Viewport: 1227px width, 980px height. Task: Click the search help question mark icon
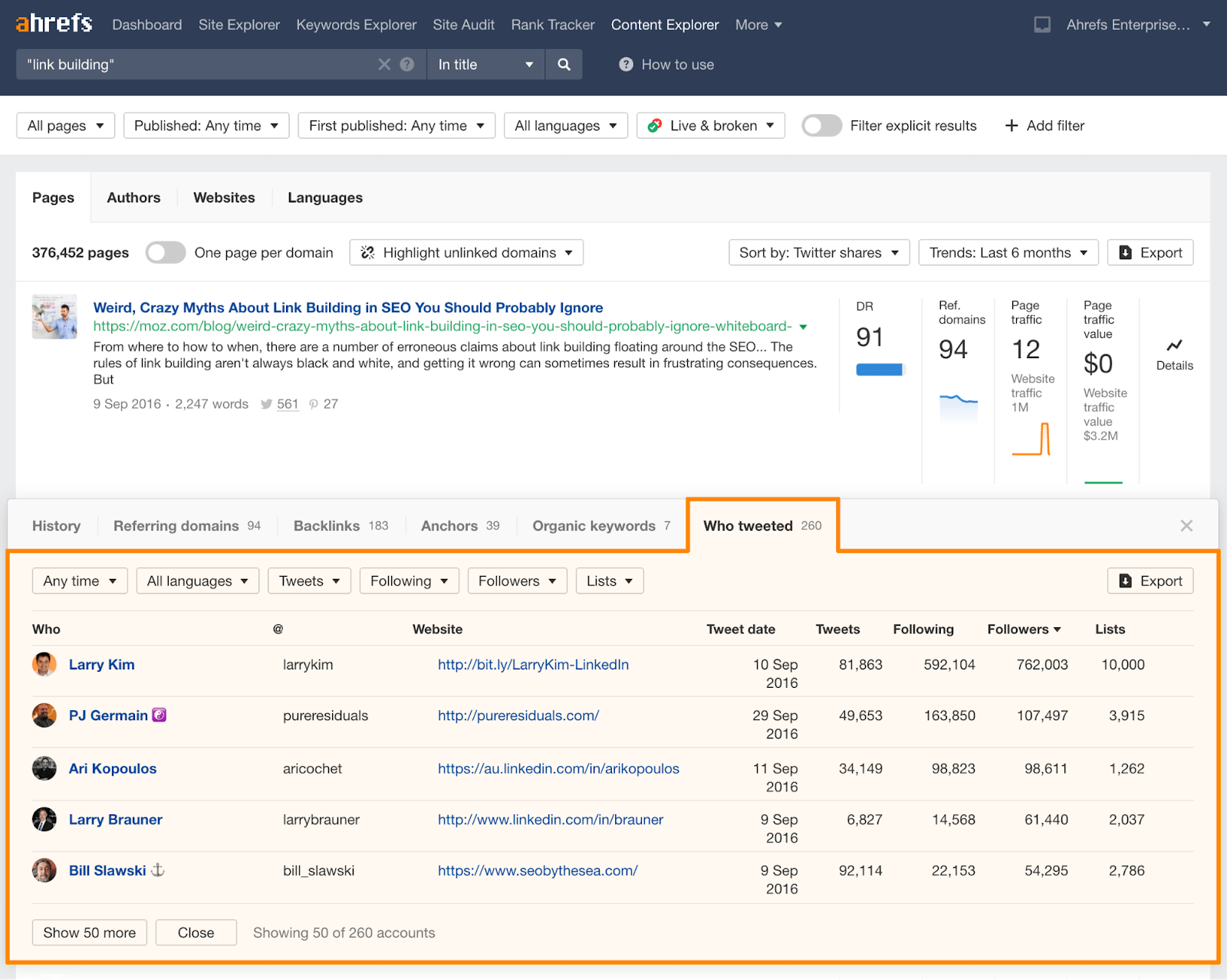click(407, 64)
